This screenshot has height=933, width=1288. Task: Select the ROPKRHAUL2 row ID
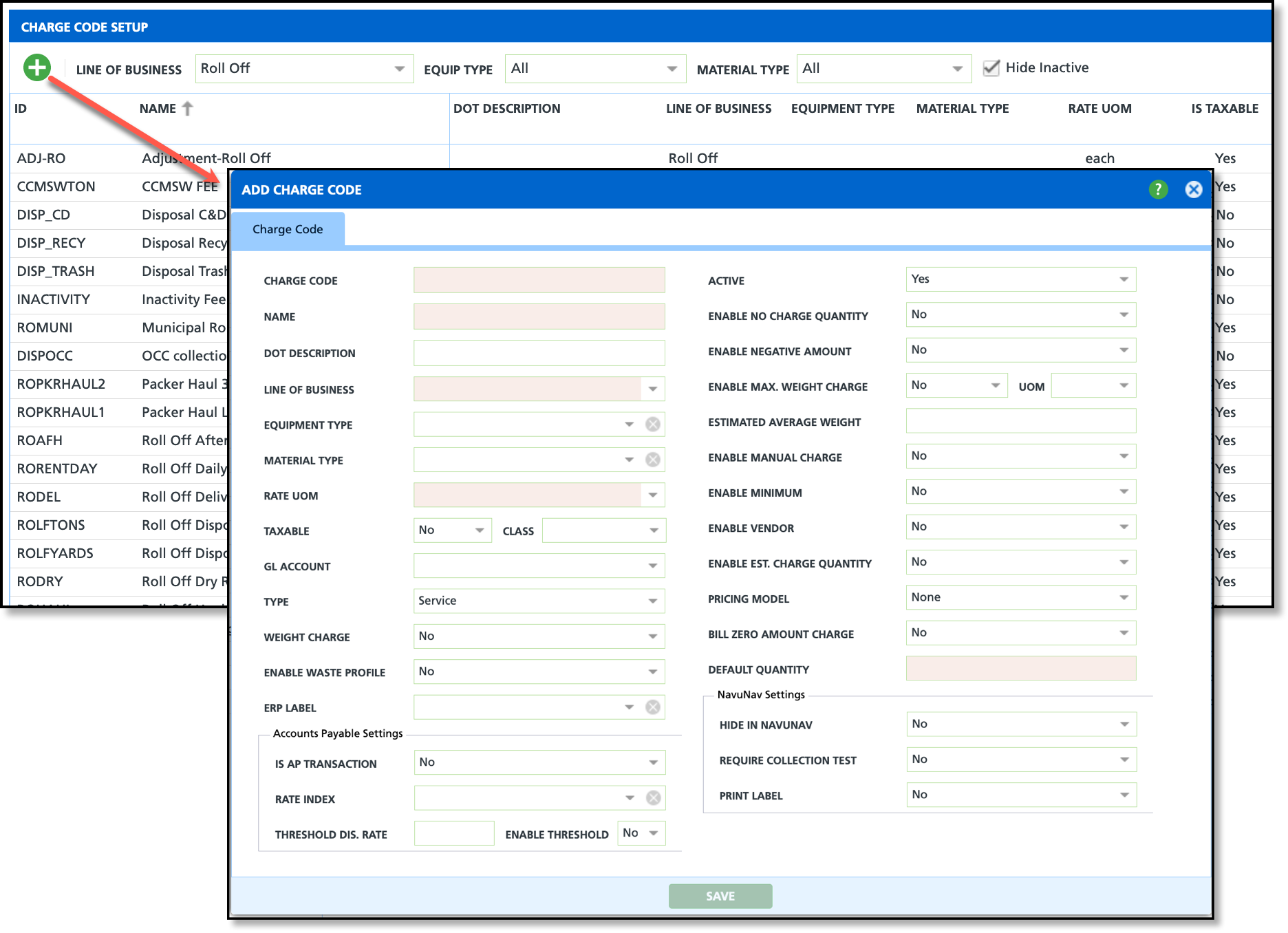[61, 384]
